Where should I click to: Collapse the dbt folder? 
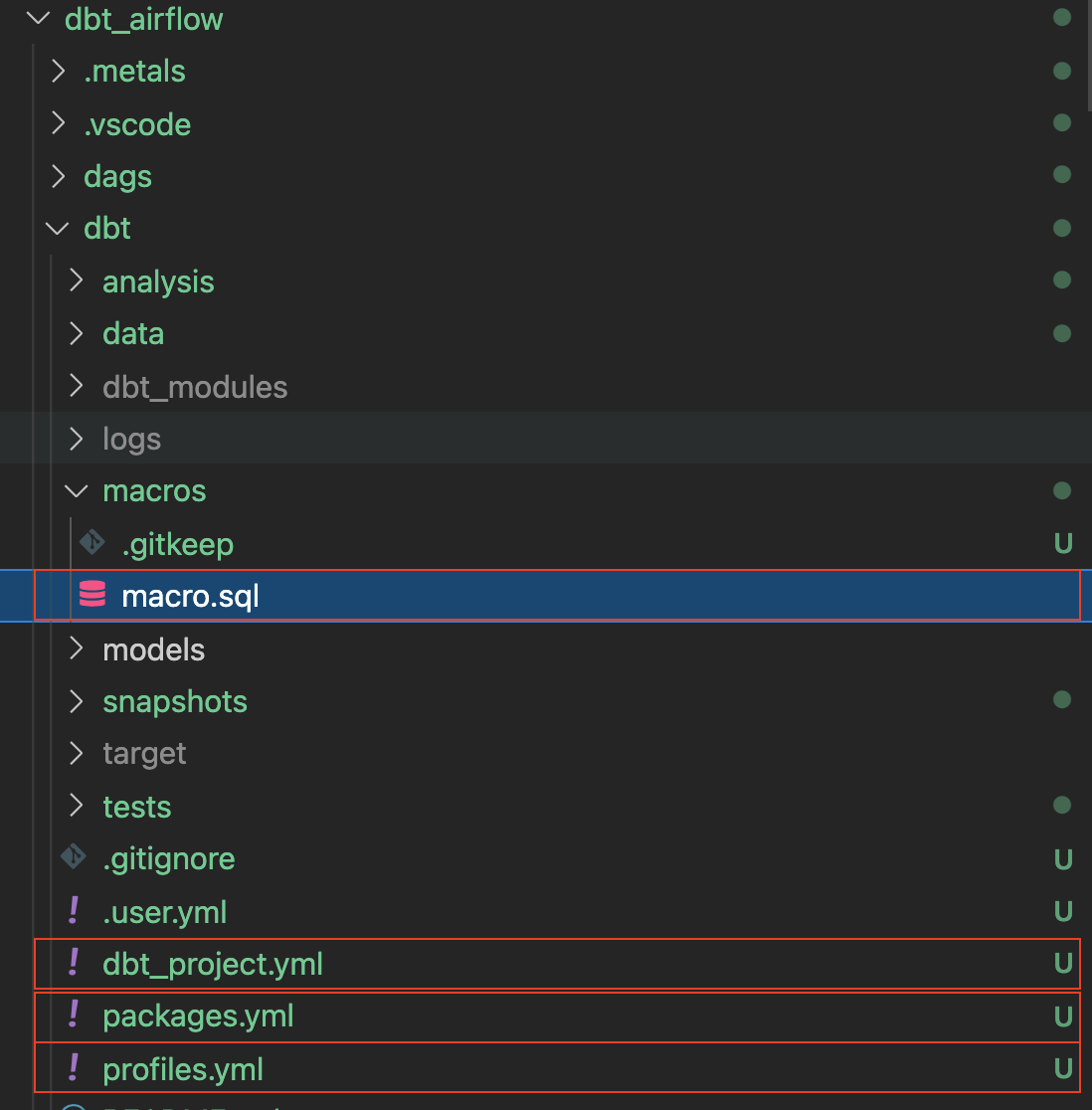pyautogui.click(x=58, y=228)
